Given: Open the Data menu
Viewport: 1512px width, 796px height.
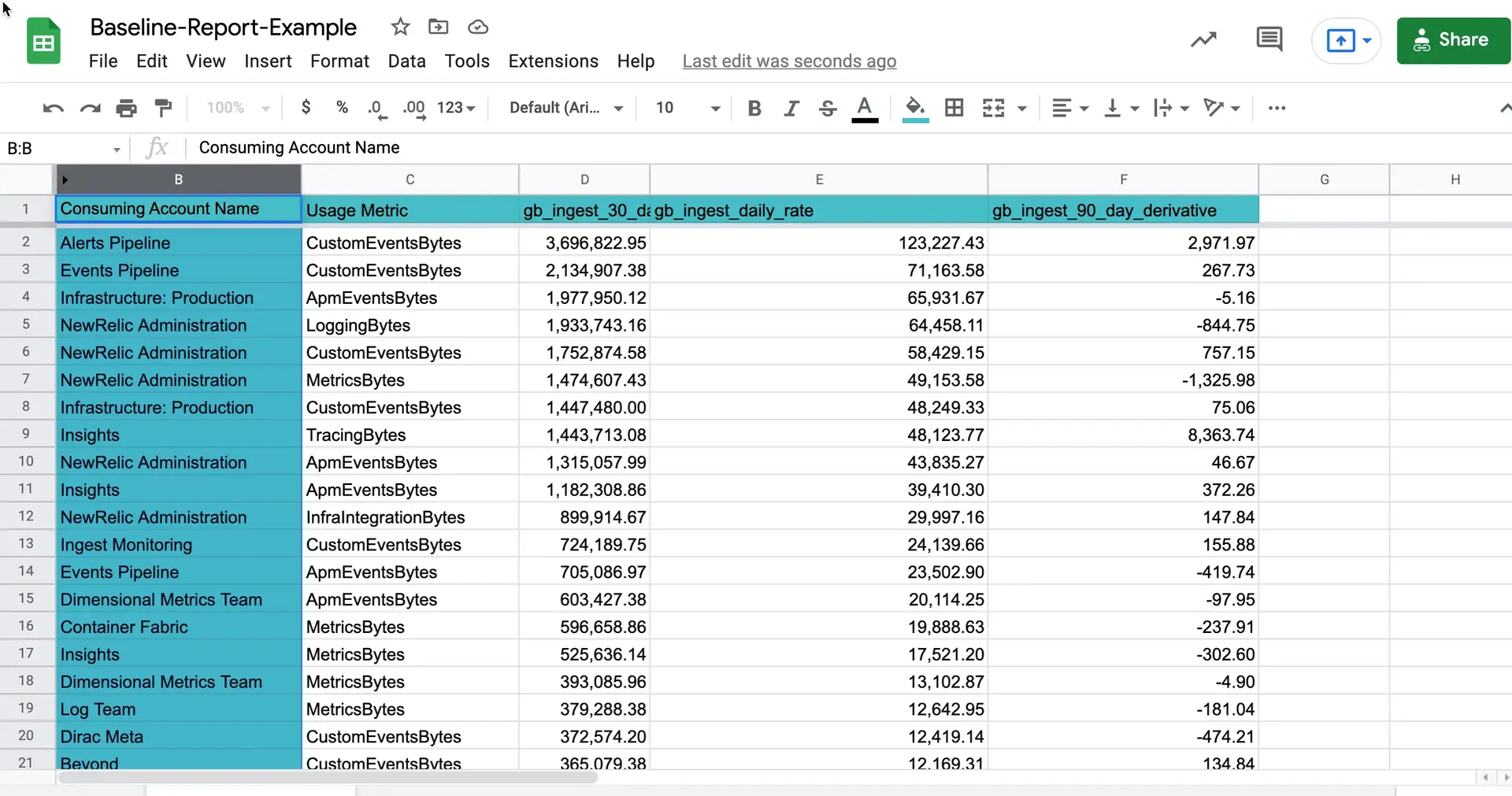Looking at the screenshot, I should click(406, 61).
